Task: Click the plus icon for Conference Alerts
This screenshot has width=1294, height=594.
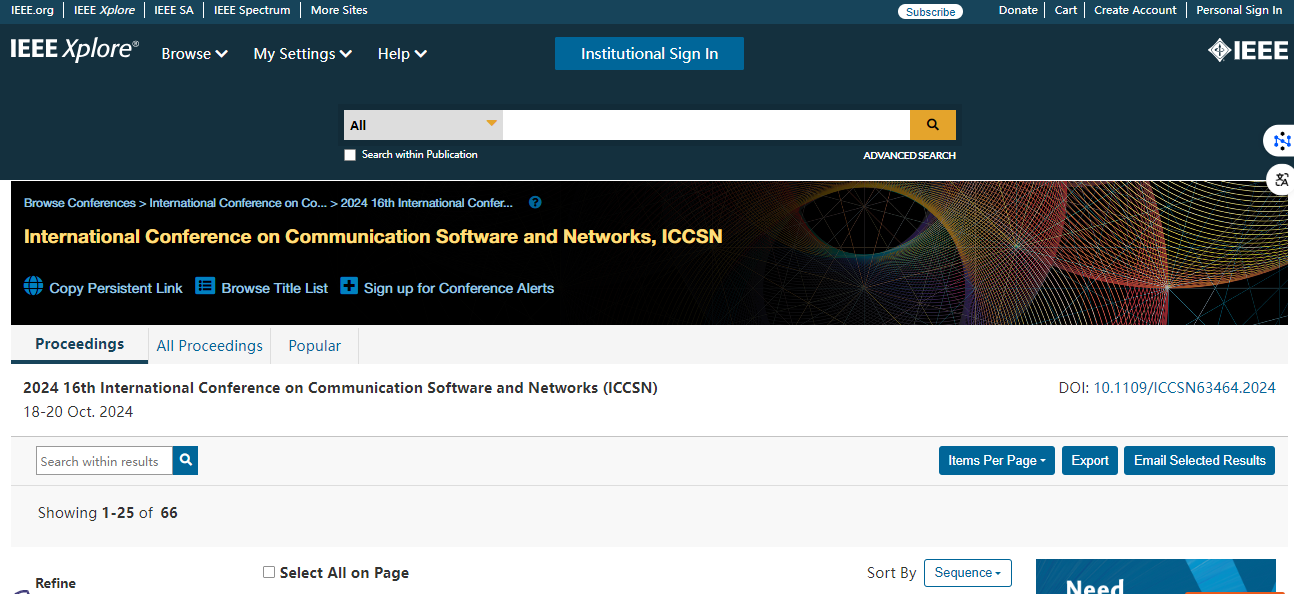Action: point(349,286)
